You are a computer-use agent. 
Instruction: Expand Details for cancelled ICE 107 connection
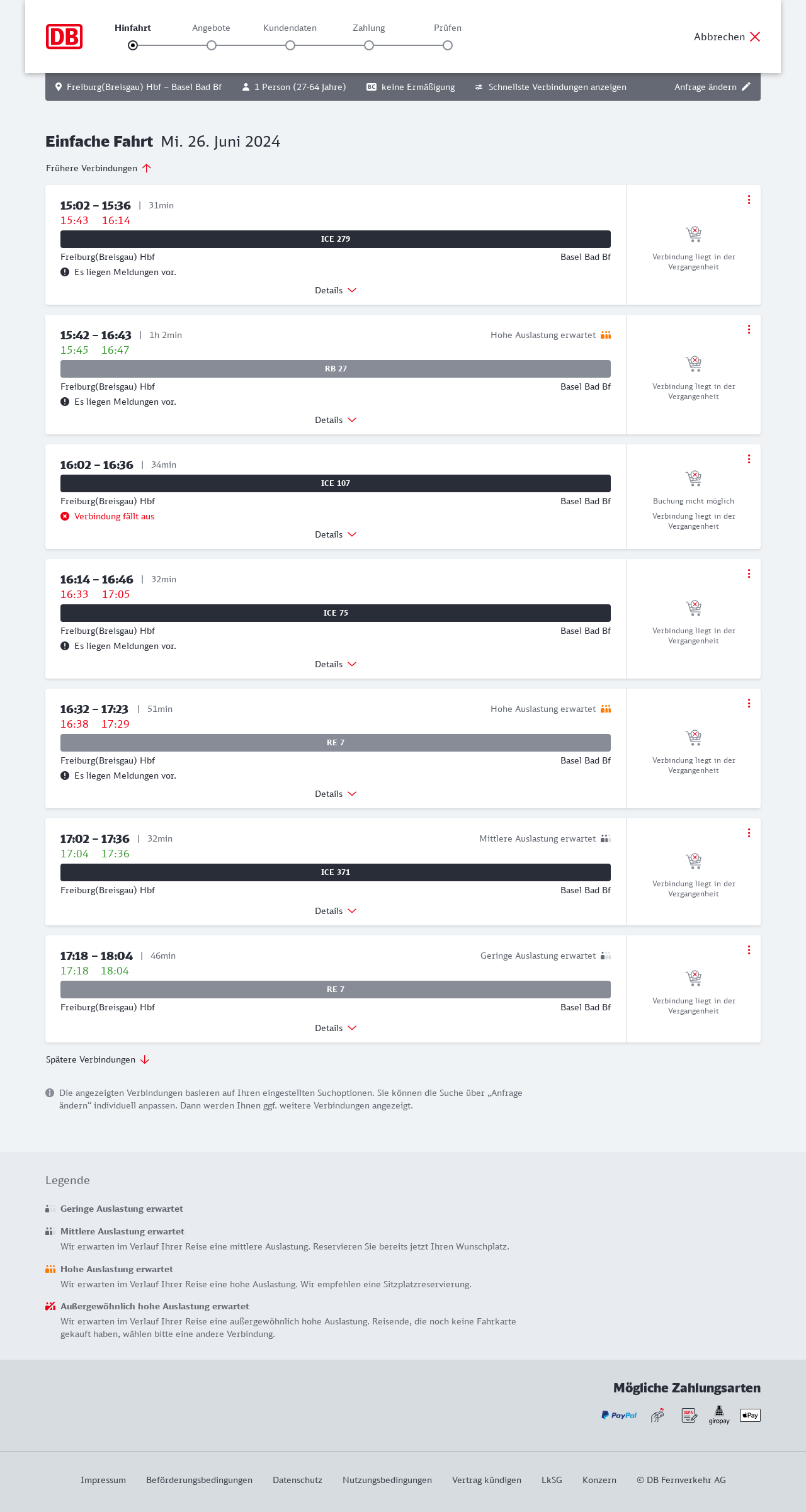click(336, 534)
